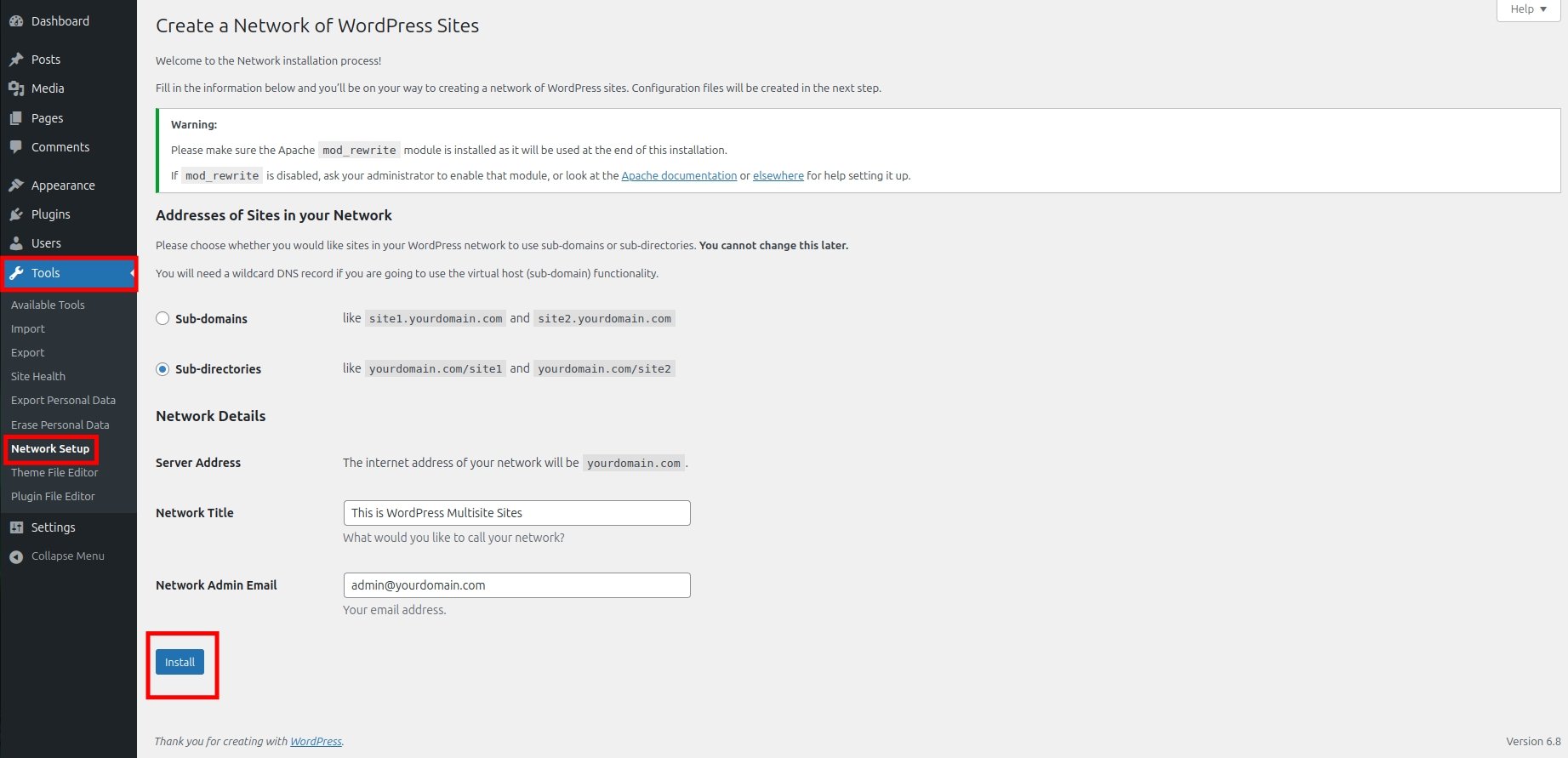Click yourdomain.com/site1 example text

coord(436,369)
